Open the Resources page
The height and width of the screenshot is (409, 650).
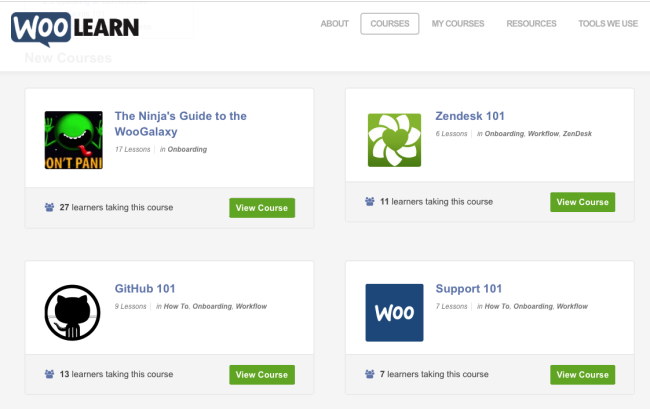click(x=531, y=24)
